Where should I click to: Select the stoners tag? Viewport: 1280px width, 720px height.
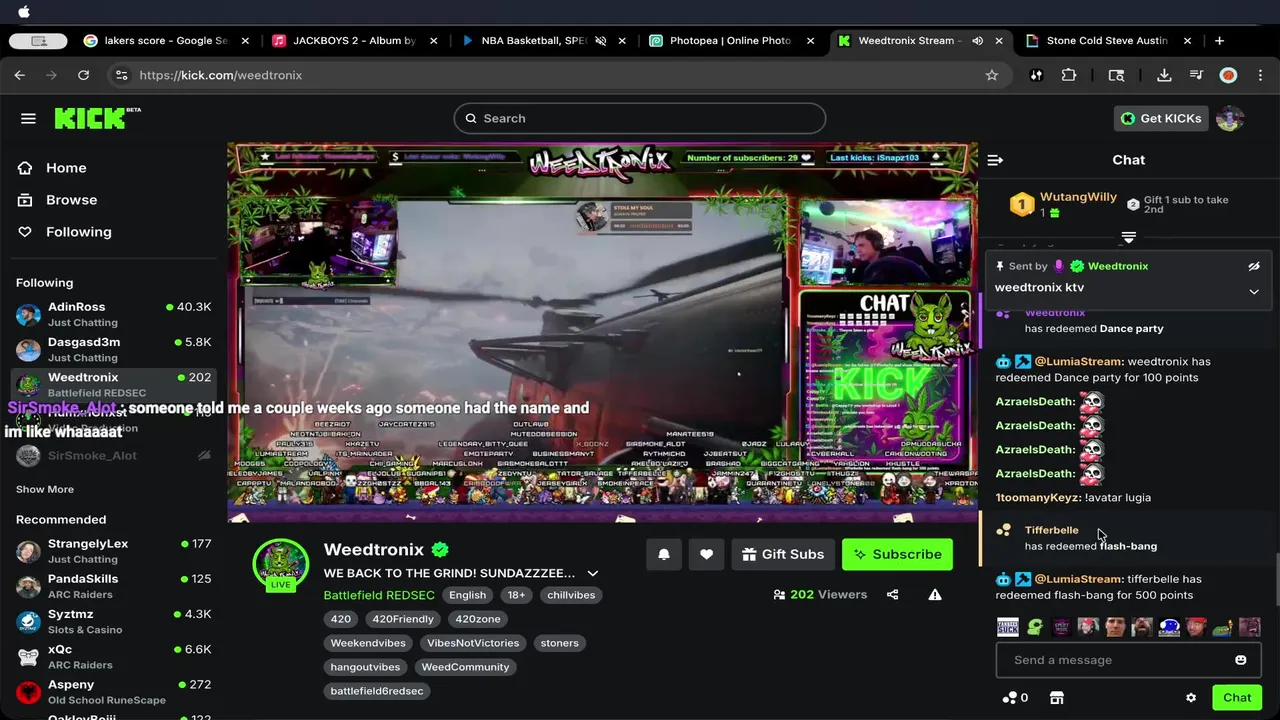559,643
